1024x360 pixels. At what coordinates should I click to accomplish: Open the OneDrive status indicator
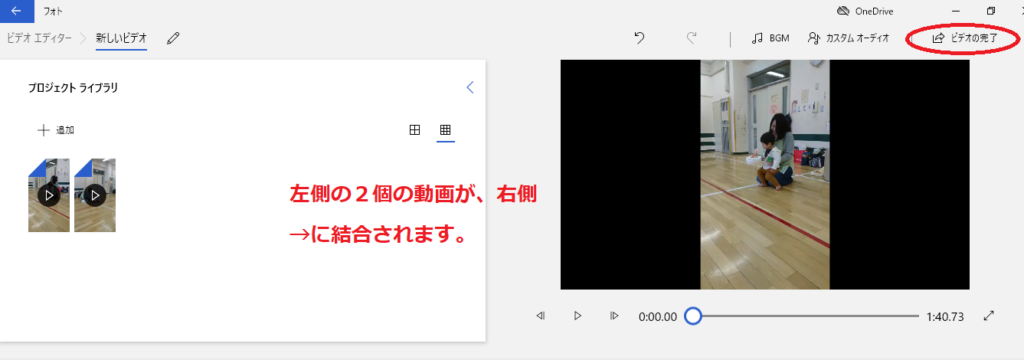coord(865,11)
